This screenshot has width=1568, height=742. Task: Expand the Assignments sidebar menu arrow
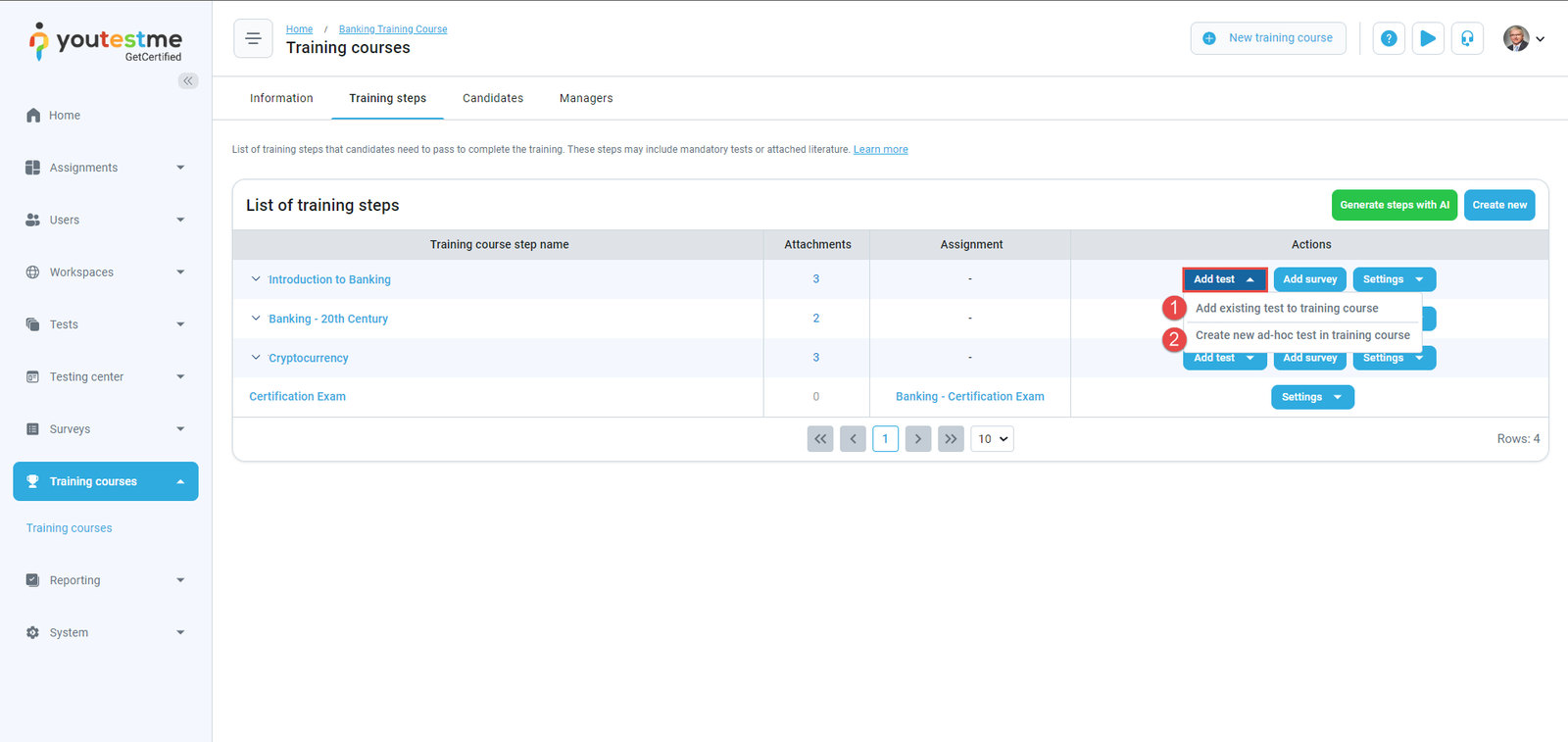(180, 168)
